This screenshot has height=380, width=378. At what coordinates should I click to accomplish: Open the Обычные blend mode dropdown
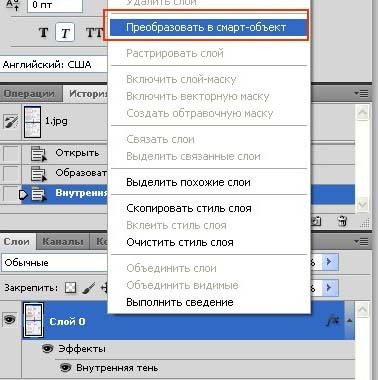[x=55, y=262]
